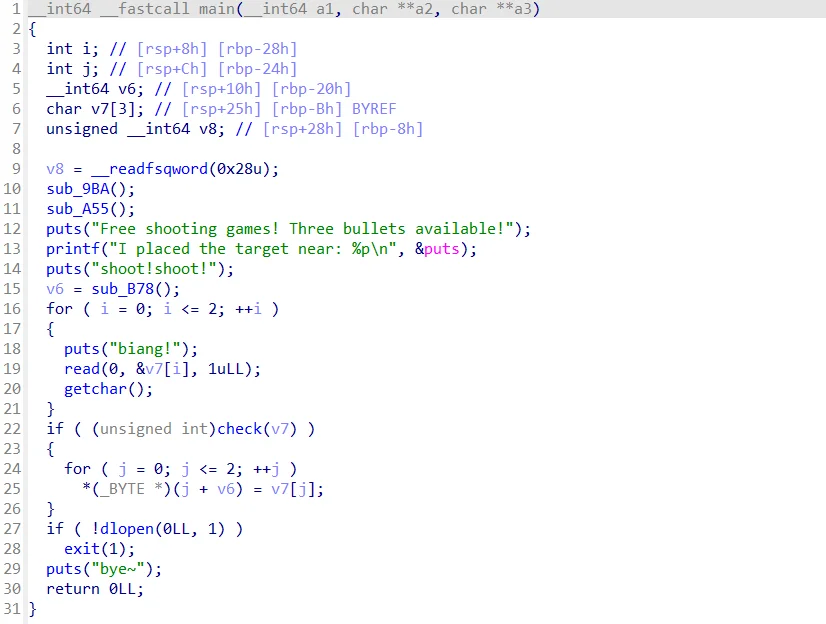Click the pink puts argument in printf
The image size is (826, 624).
coord(441,249)
